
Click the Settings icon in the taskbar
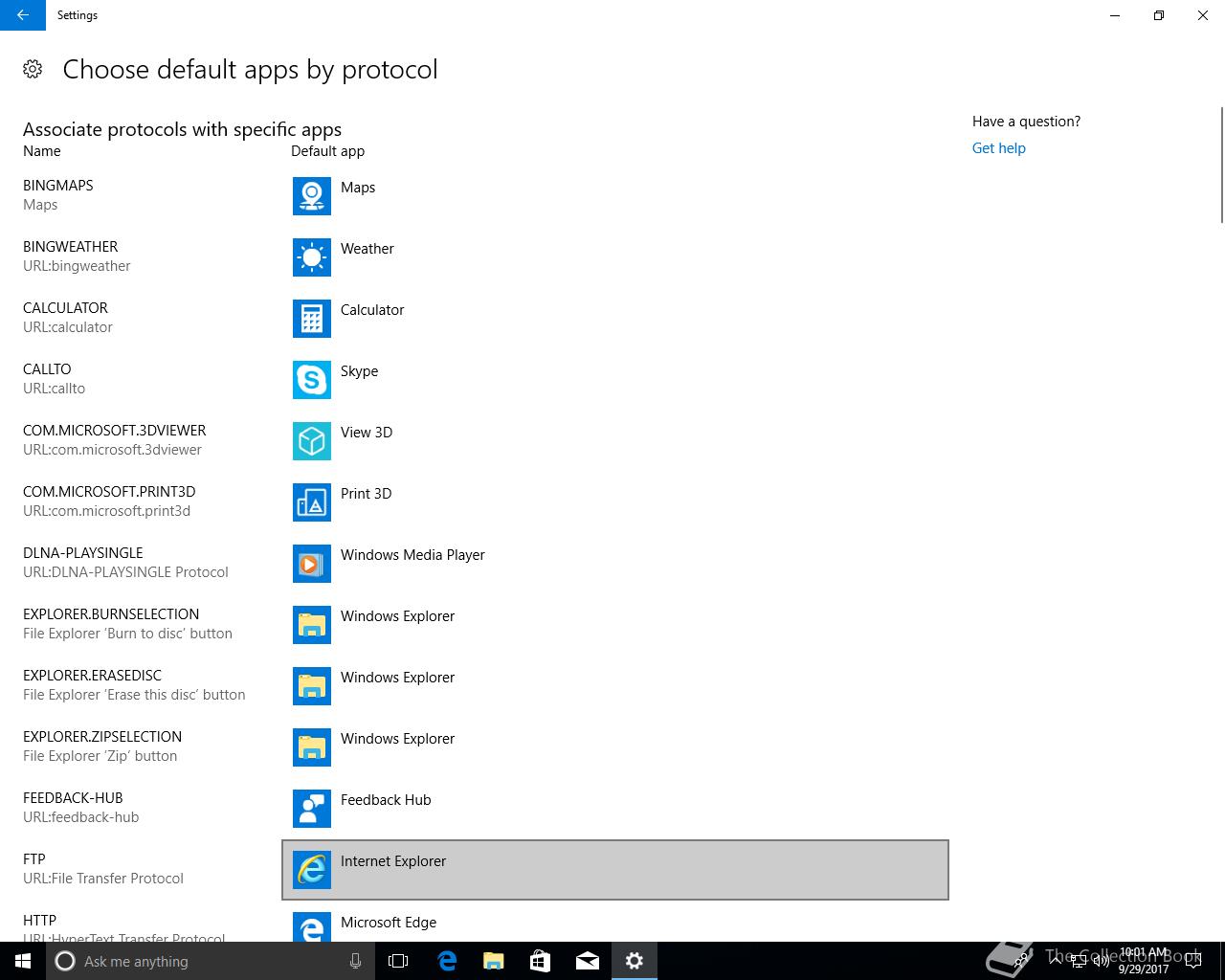coord(635,961)
